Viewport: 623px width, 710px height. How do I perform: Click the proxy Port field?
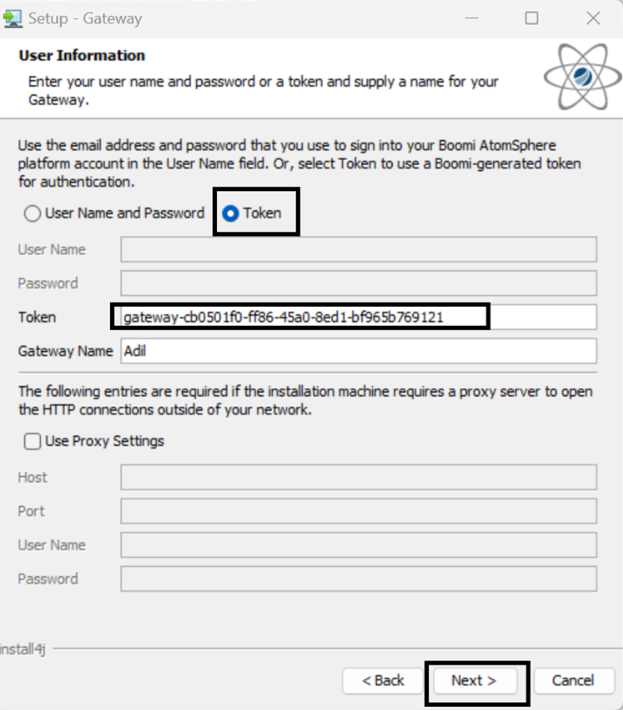[x=358, y=511]
